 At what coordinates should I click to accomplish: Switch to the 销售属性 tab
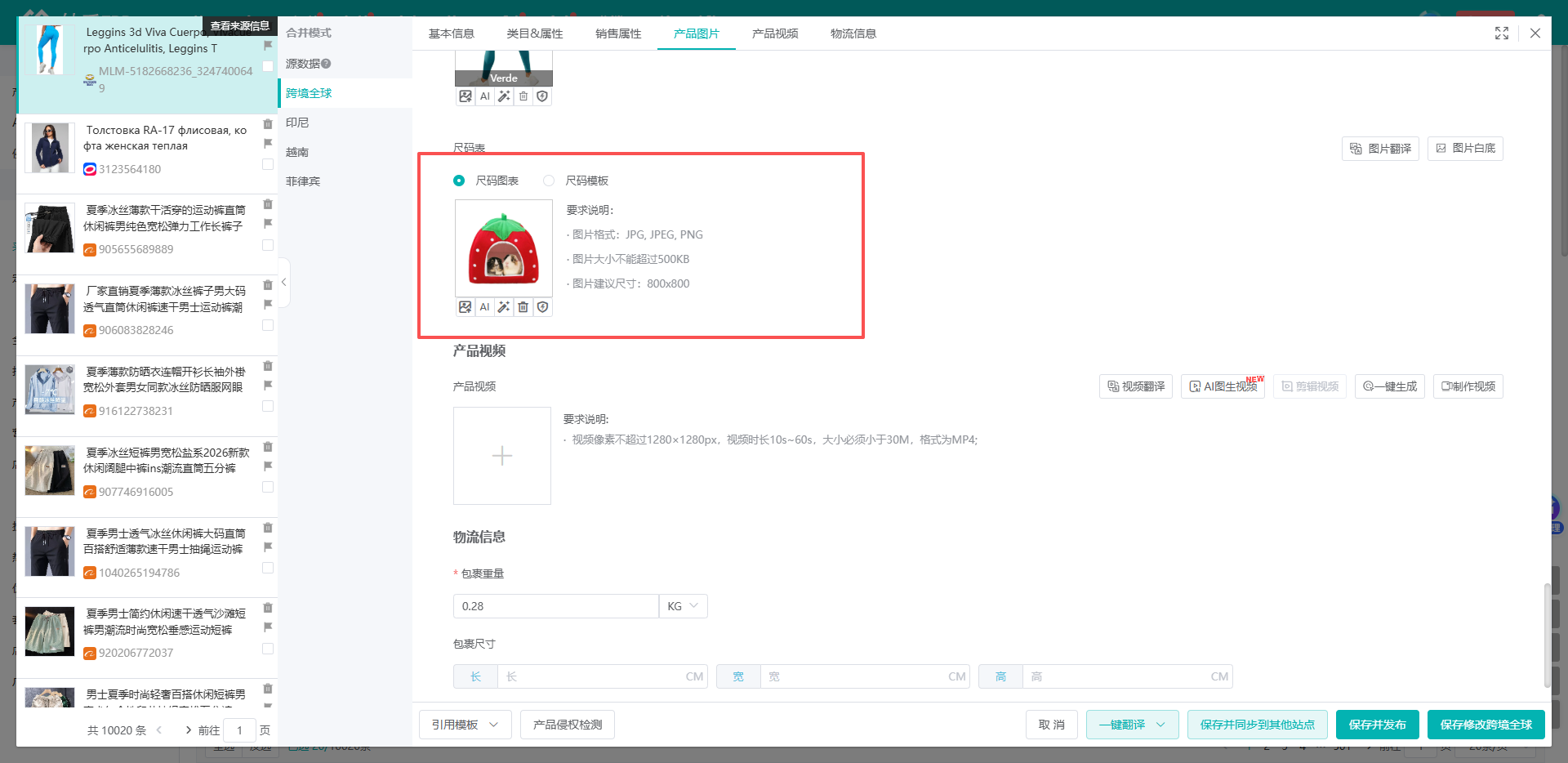point(618,33)
